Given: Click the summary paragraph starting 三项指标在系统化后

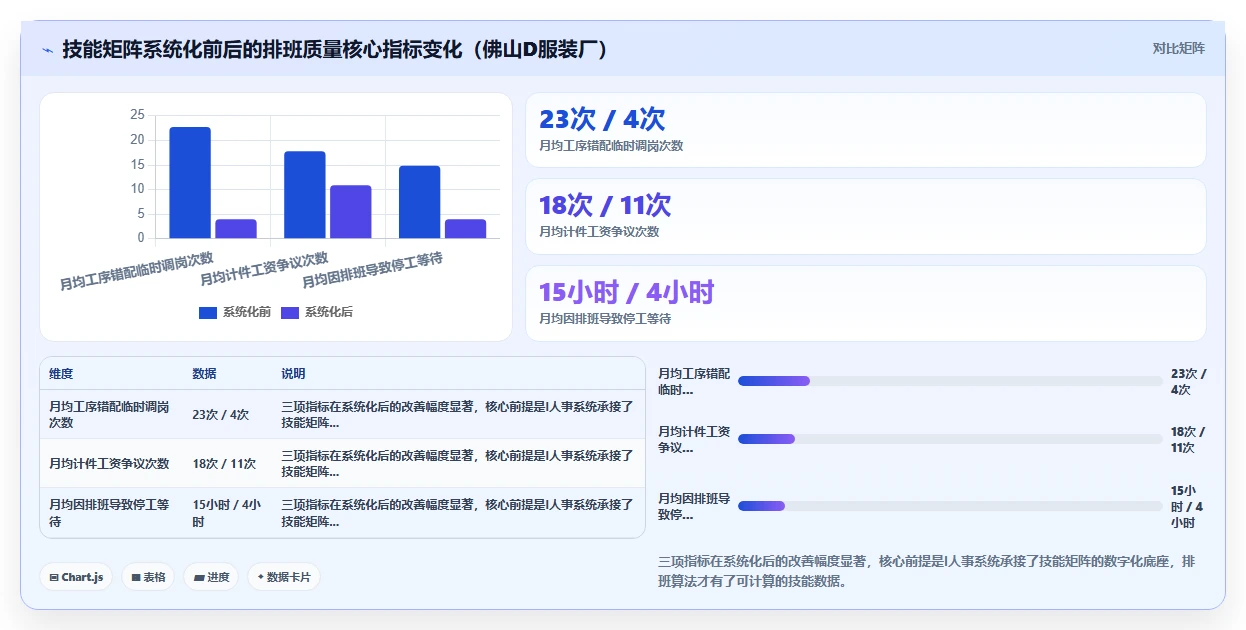Looking at the screenshot, I should (x=926, y=572).
